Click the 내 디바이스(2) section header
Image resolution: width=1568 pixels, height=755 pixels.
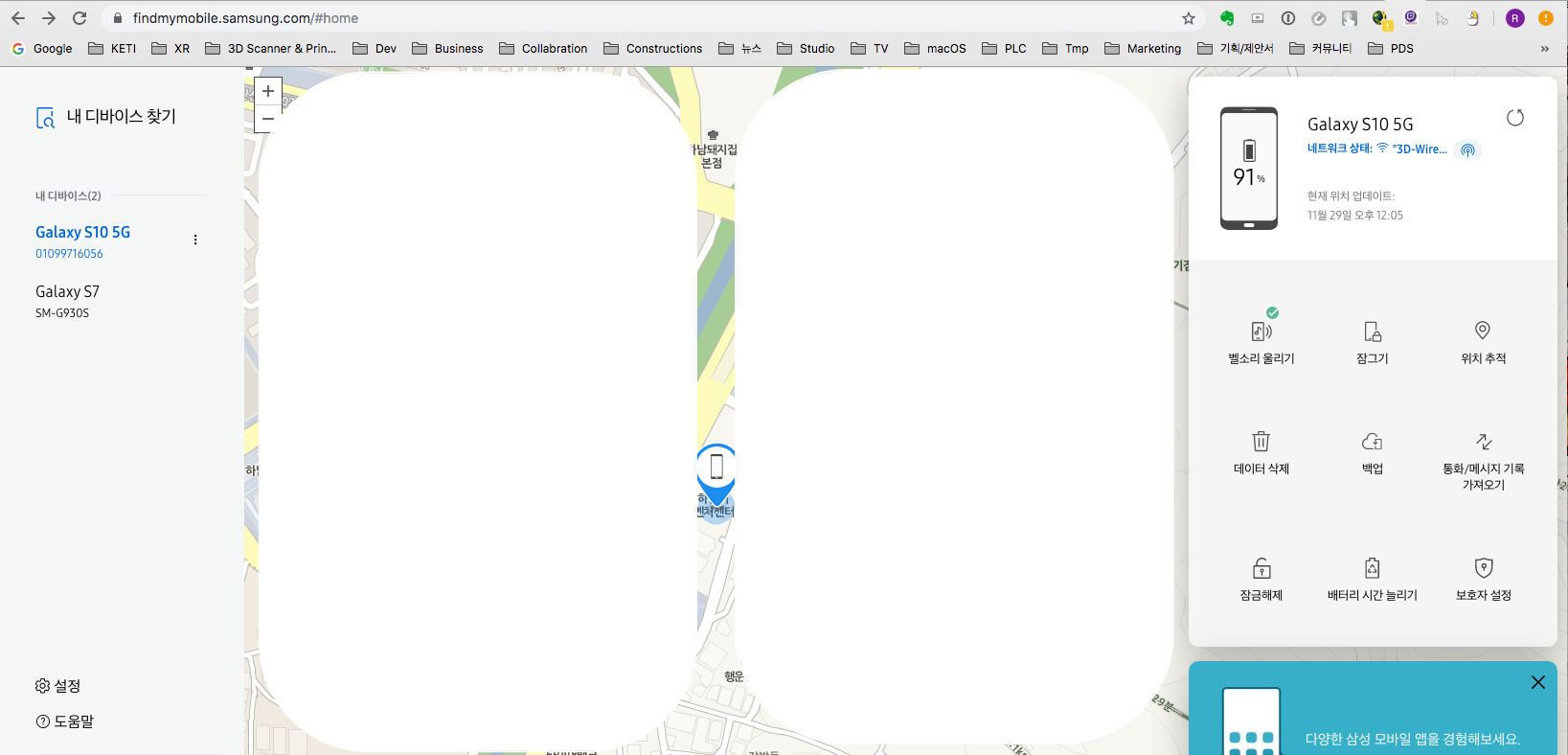pos(68,195)
